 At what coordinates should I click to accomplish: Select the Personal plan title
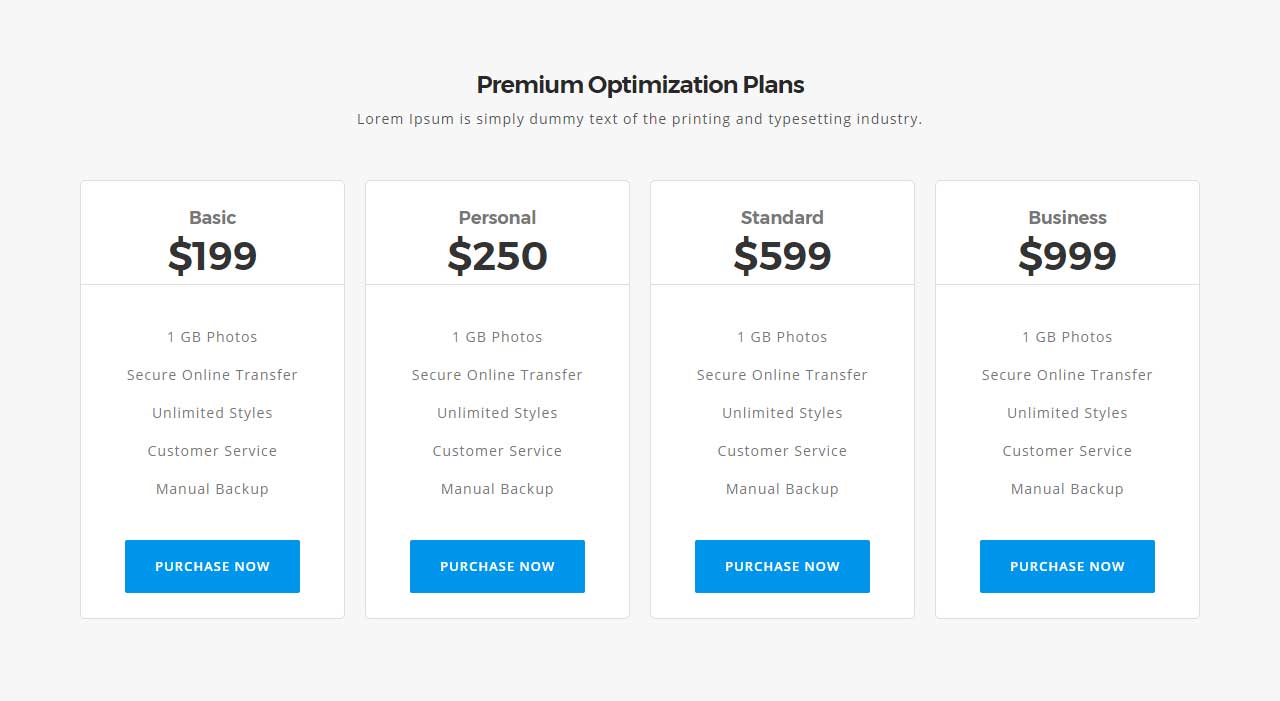[497, 217]
